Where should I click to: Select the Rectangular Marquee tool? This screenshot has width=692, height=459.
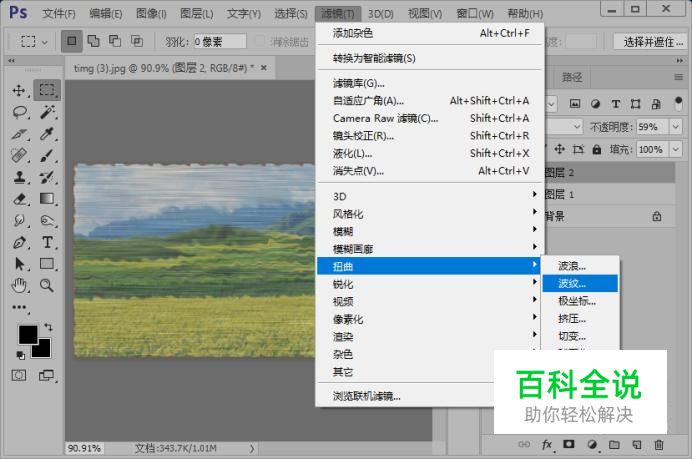[x=47, y=90]
